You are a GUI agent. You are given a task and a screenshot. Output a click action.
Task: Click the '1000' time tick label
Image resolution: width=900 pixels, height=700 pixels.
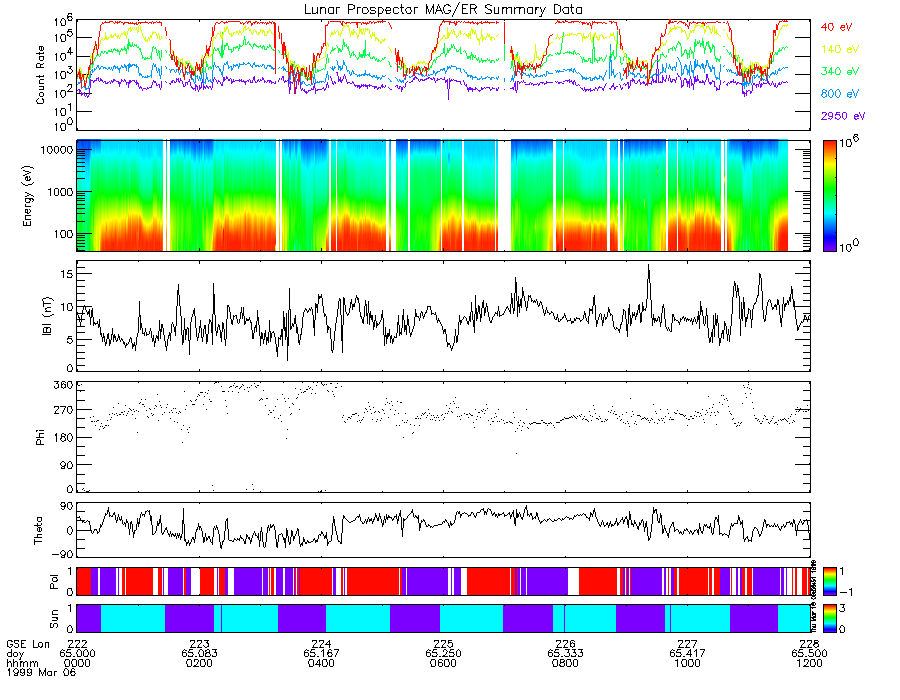(688, 663)
